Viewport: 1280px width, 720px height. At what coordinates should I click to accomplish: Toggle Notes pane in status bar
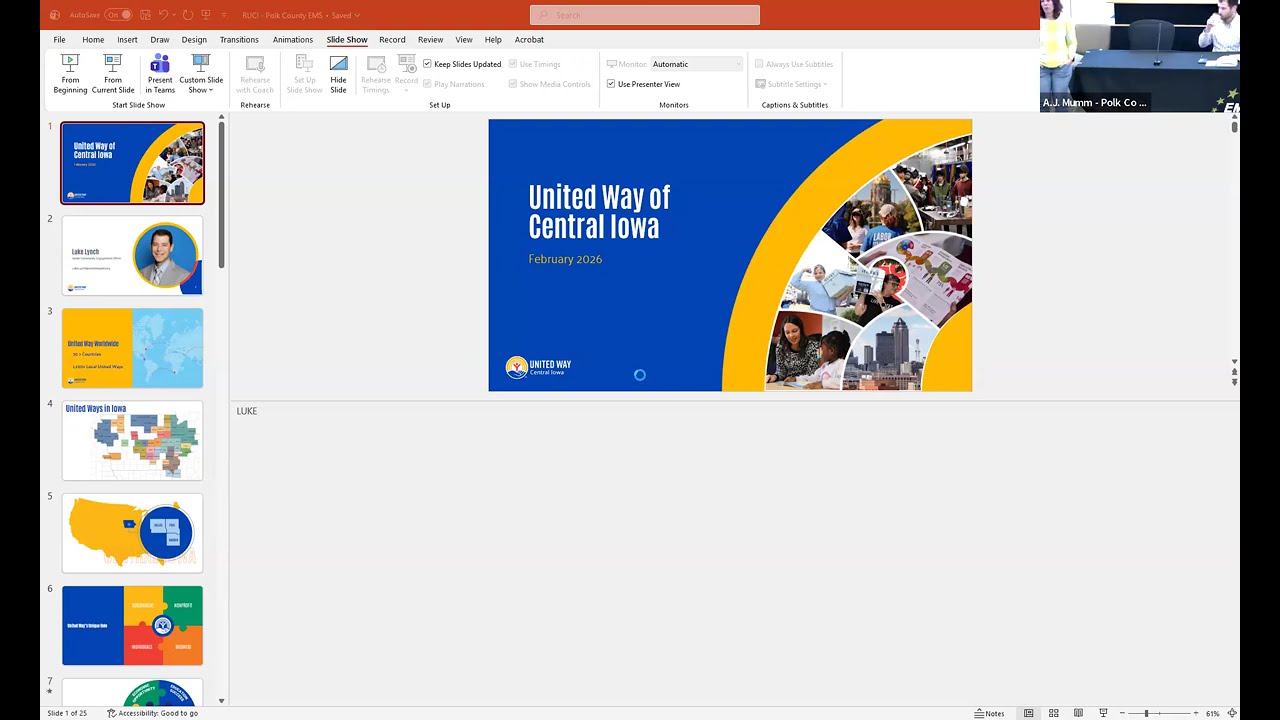point(990,713)
